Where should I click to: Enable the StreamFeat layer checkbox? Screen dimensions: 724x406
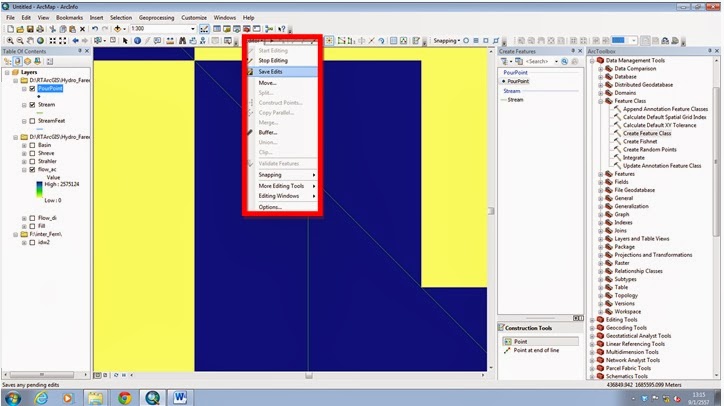click(32, 121)
